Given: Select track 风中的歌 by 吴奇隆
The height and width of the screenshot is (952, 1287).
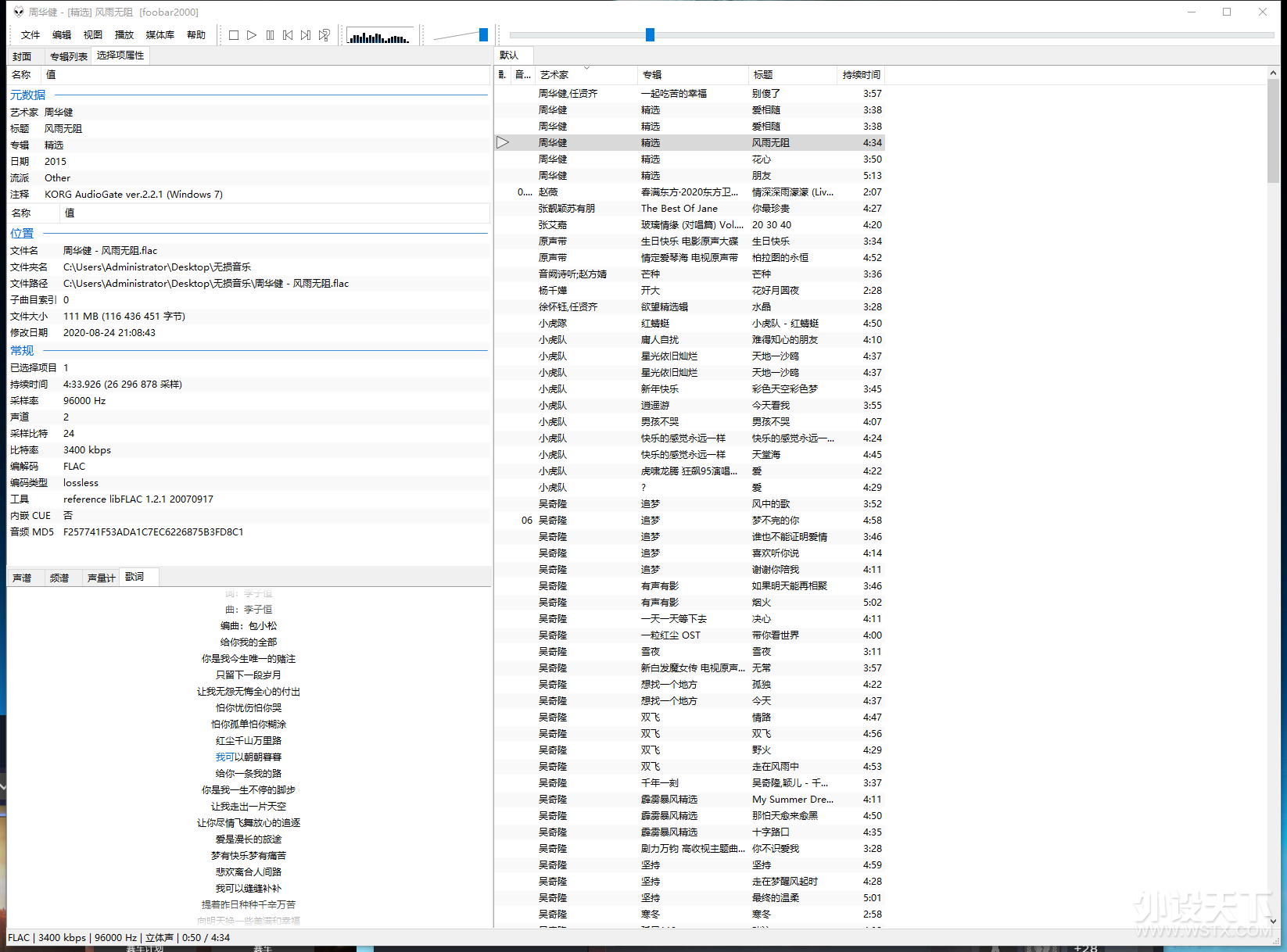Looking at the screenshot, I should 690,503.
